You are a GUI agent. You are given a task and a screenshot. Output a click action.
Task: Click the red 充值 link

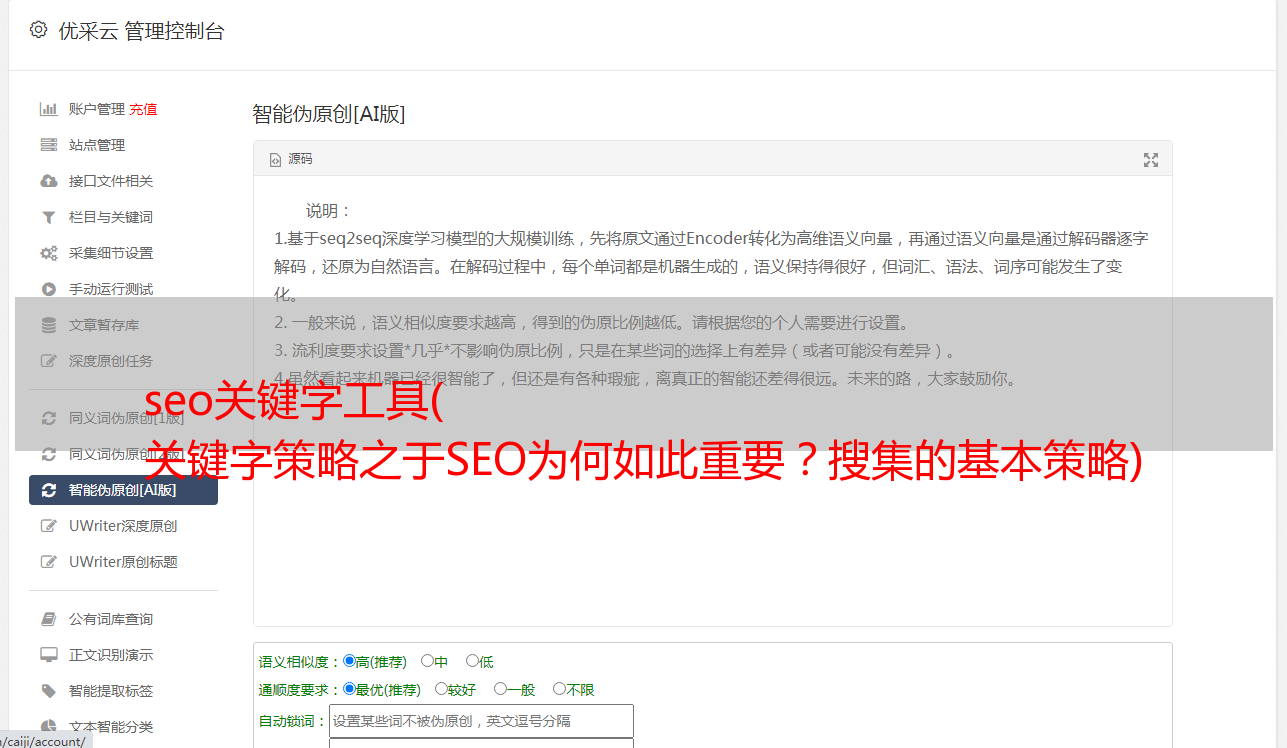click(x=143, y=109)
